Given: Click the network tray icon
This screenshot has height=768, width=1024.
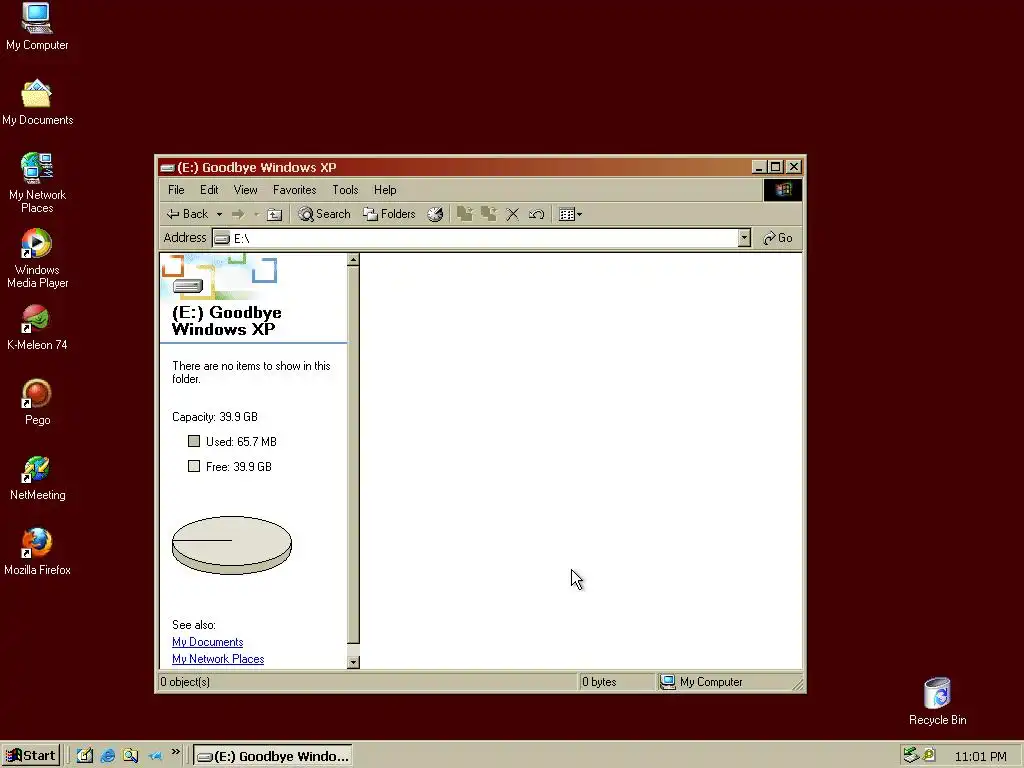Looking at the screenshot, I should [x=911, y=755].
